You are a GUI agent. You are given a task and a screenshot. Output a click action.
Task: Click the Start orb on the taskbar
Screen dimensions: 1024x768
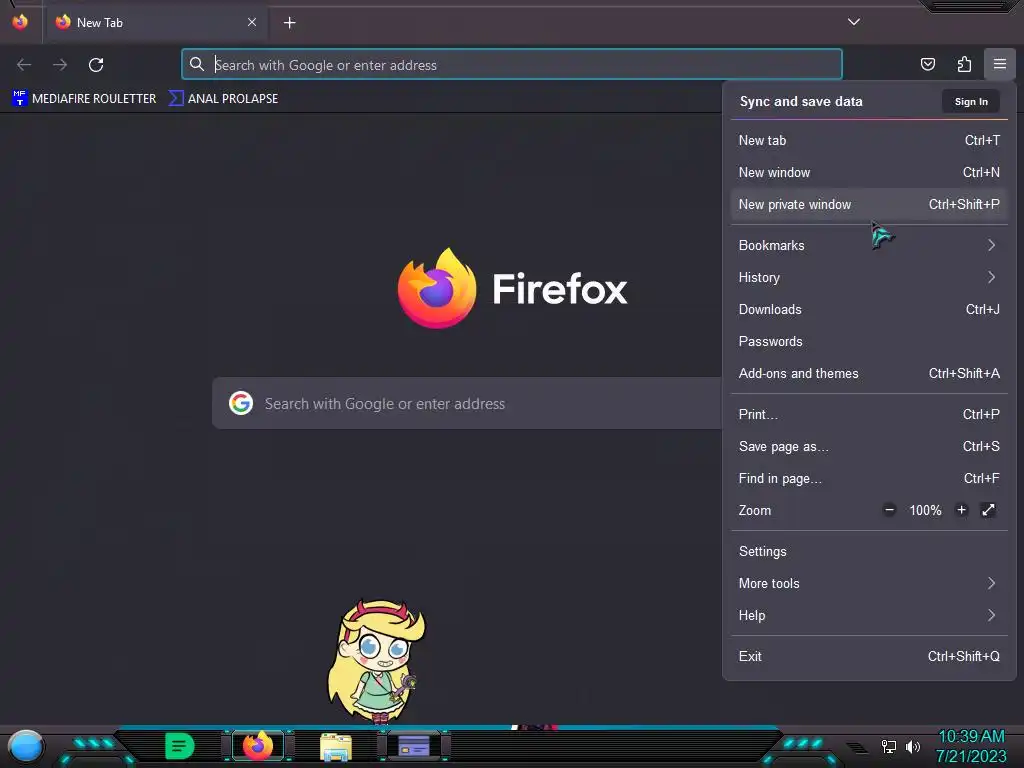[25, 746]
